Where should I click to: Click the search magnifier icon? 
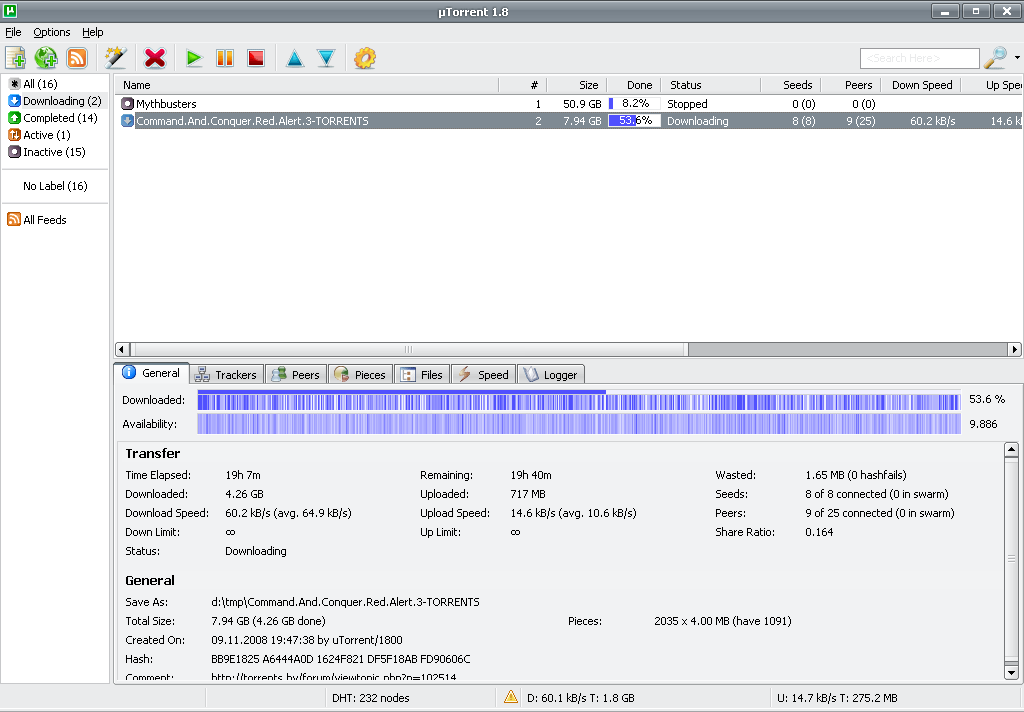point(995,58)
